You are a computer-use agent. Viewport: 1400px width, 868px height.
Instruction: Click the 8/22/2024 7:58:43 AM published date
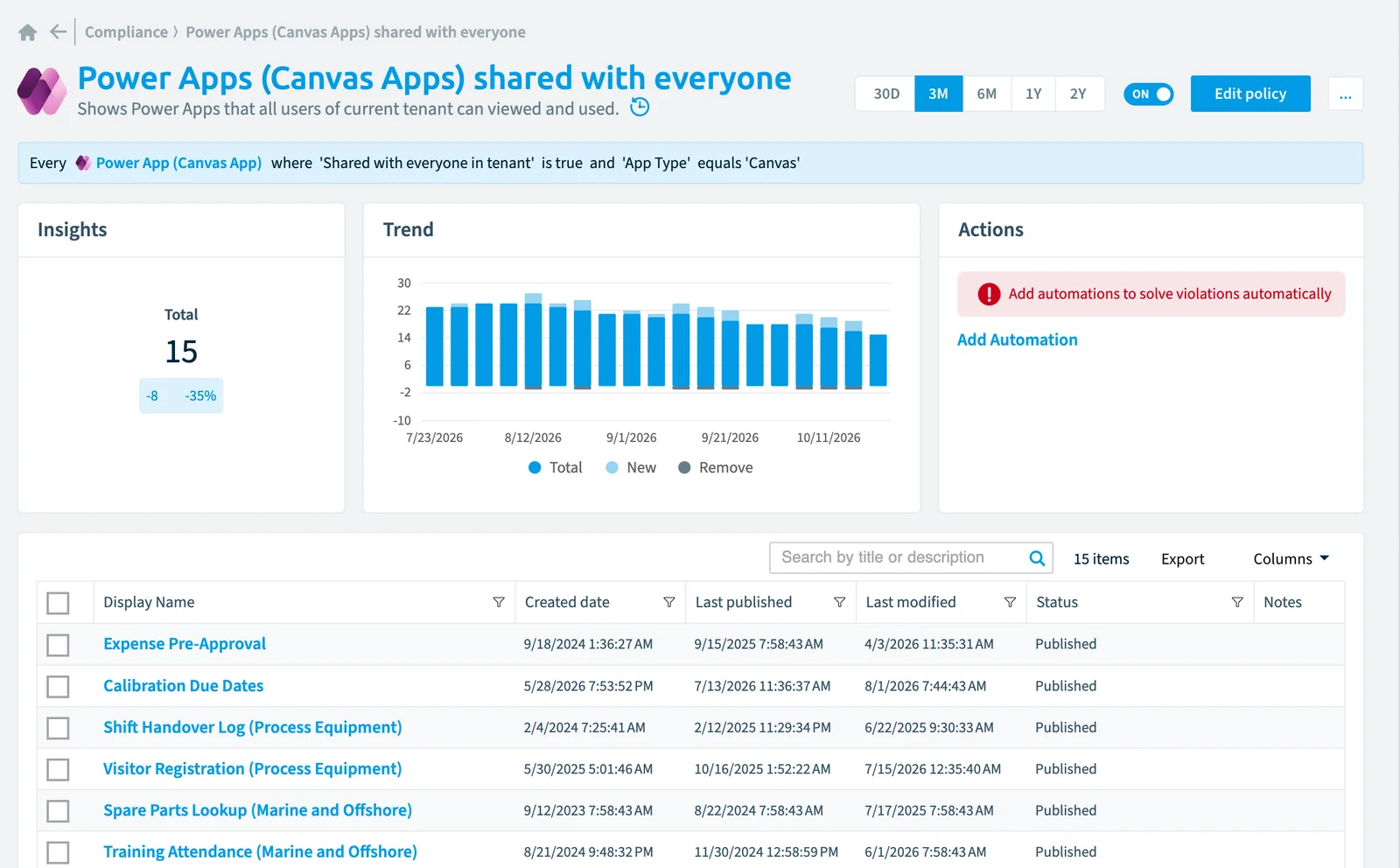(759, 810)
